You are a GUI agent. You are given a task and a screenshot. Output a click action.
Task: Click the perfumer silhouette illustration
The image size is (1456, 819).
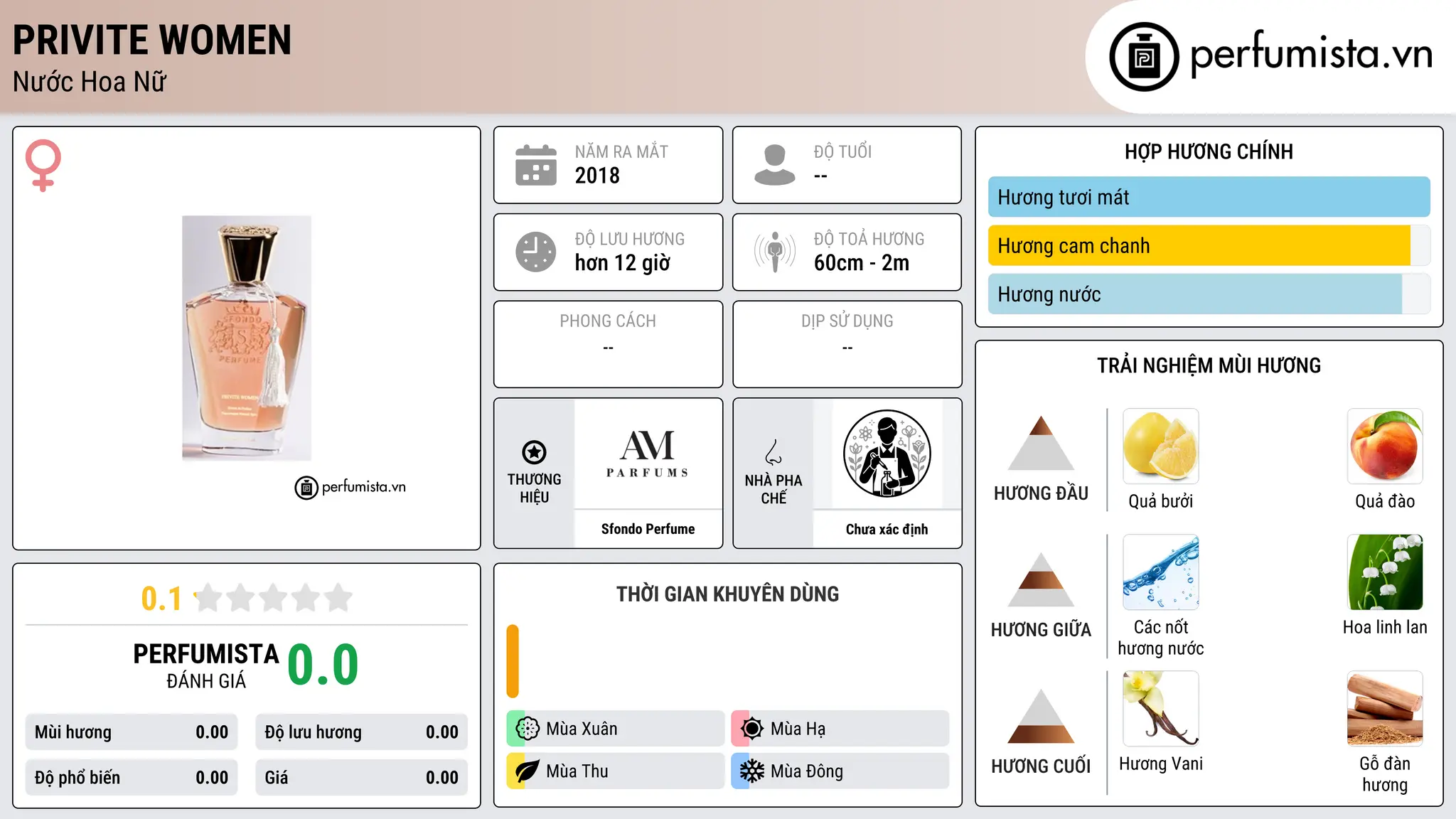887,454
